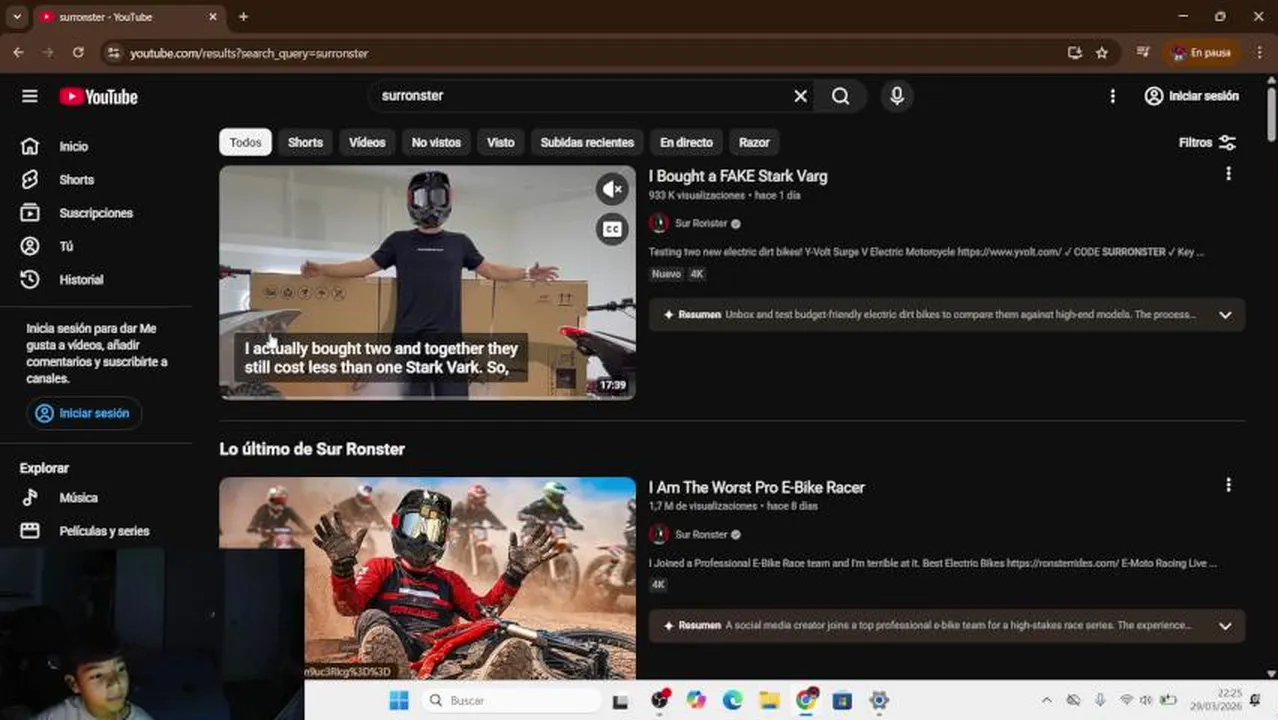Select the Razor filter chip
The image size is (1278, 720).
coord(754,142)
